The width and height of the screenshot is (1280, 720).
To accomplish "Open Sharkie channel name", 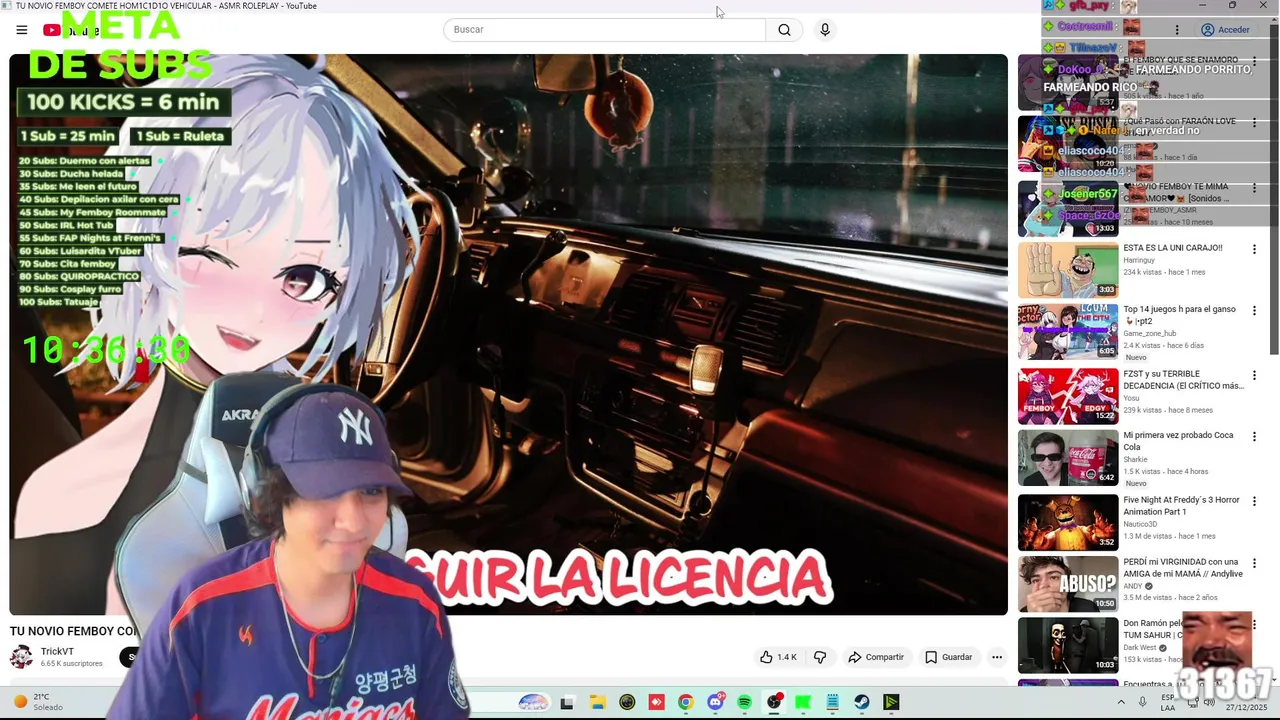I will click(x=1135, y=459).
